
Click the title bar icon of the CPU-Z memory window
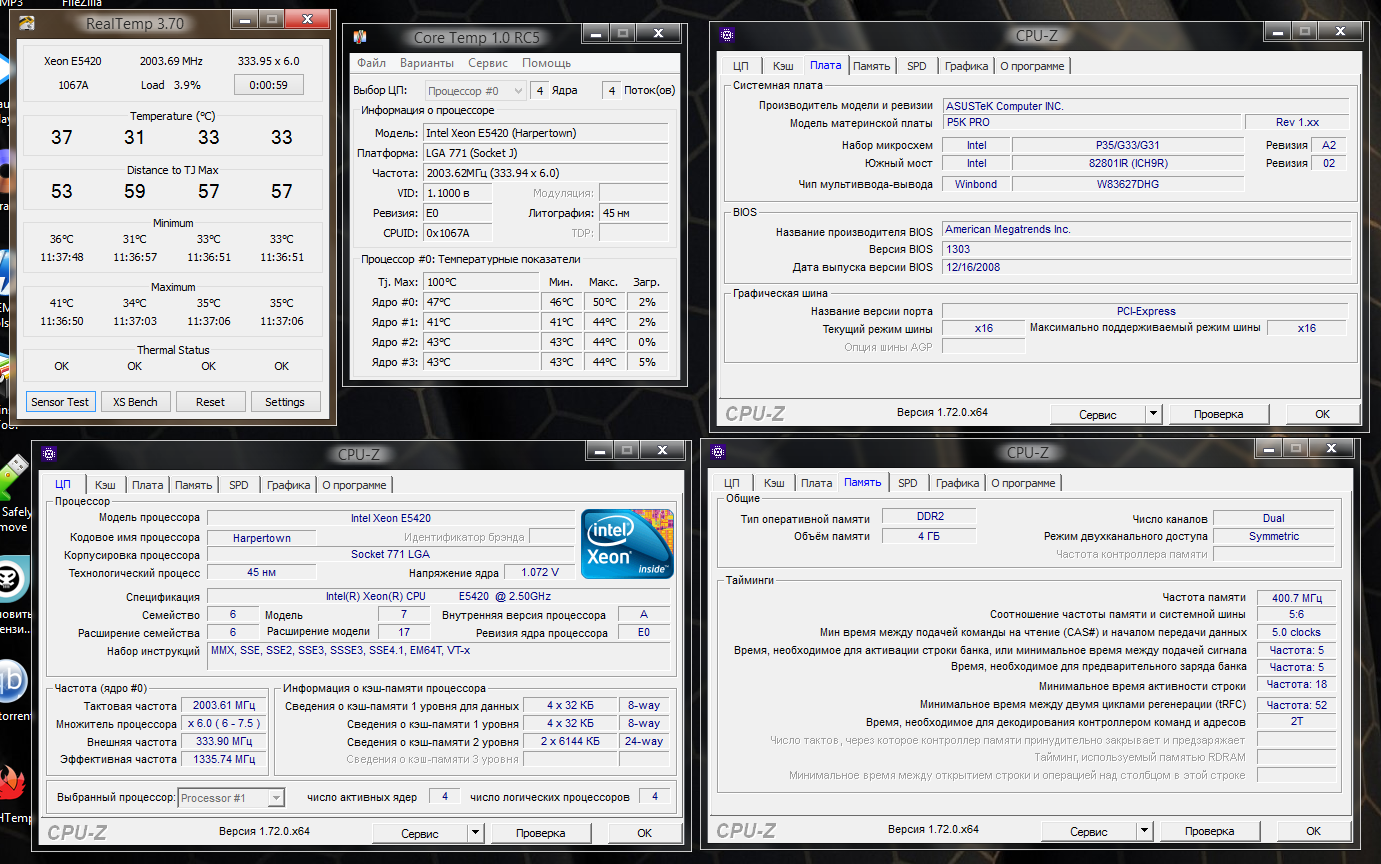(717, 452)
